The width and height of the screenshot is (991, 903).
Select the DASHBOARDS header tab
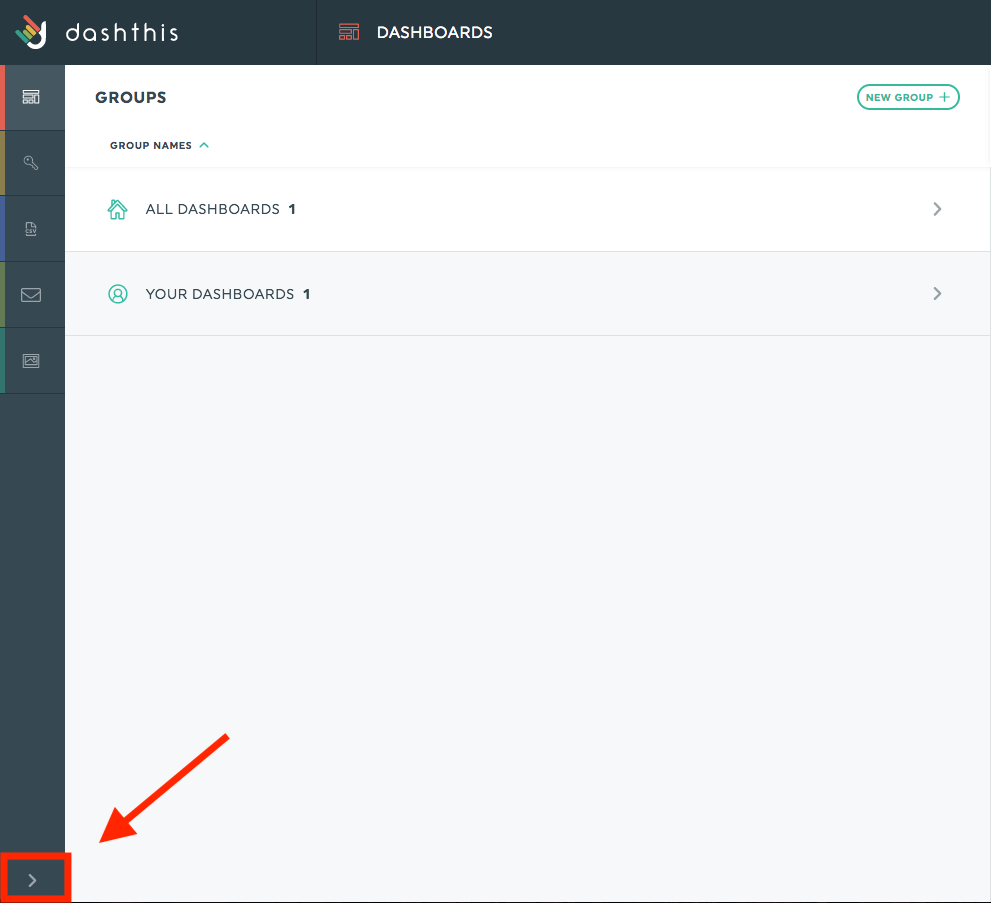(434, 32)
